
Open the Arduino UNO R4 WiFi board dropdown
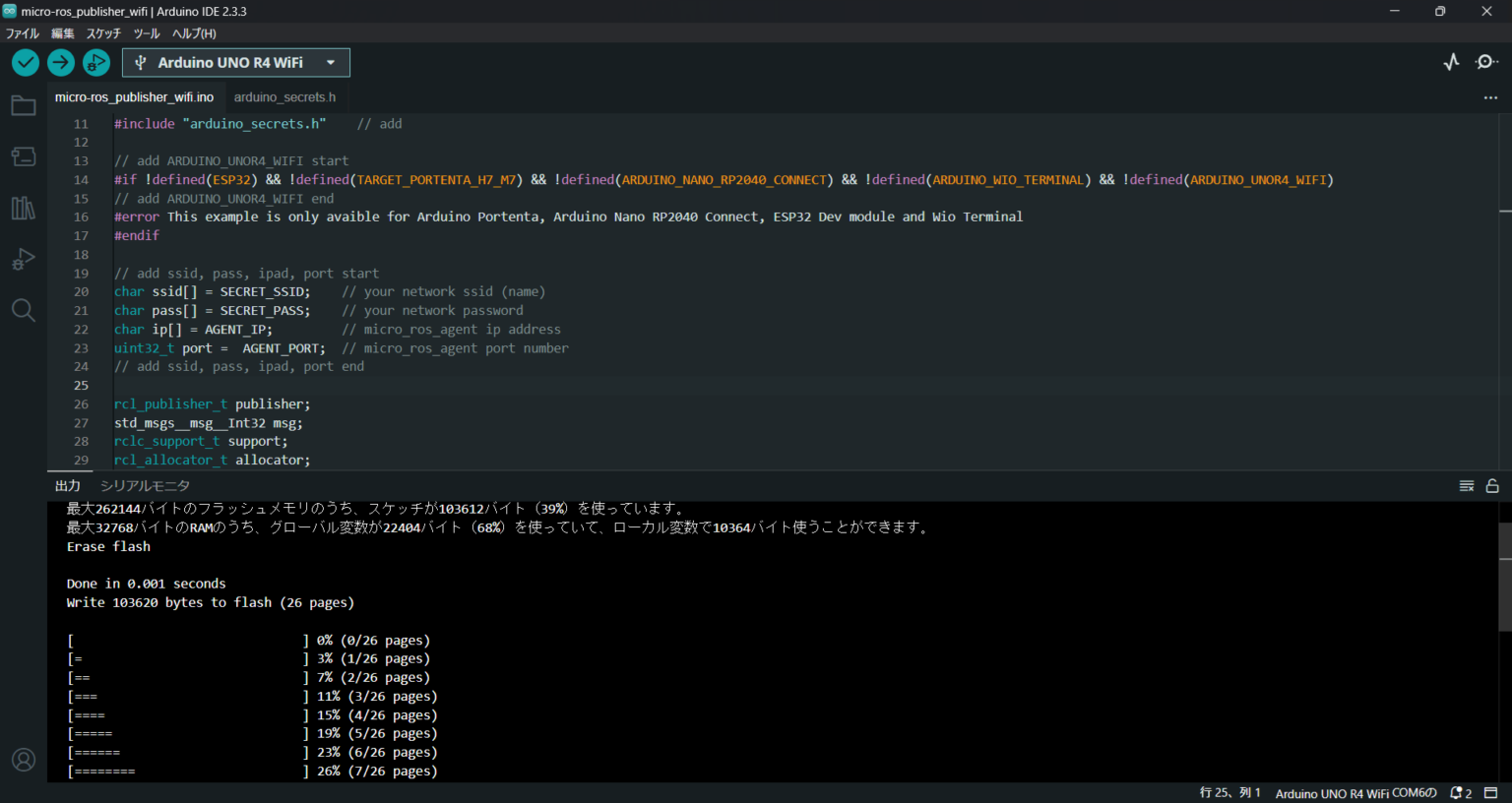click(236, 63)
